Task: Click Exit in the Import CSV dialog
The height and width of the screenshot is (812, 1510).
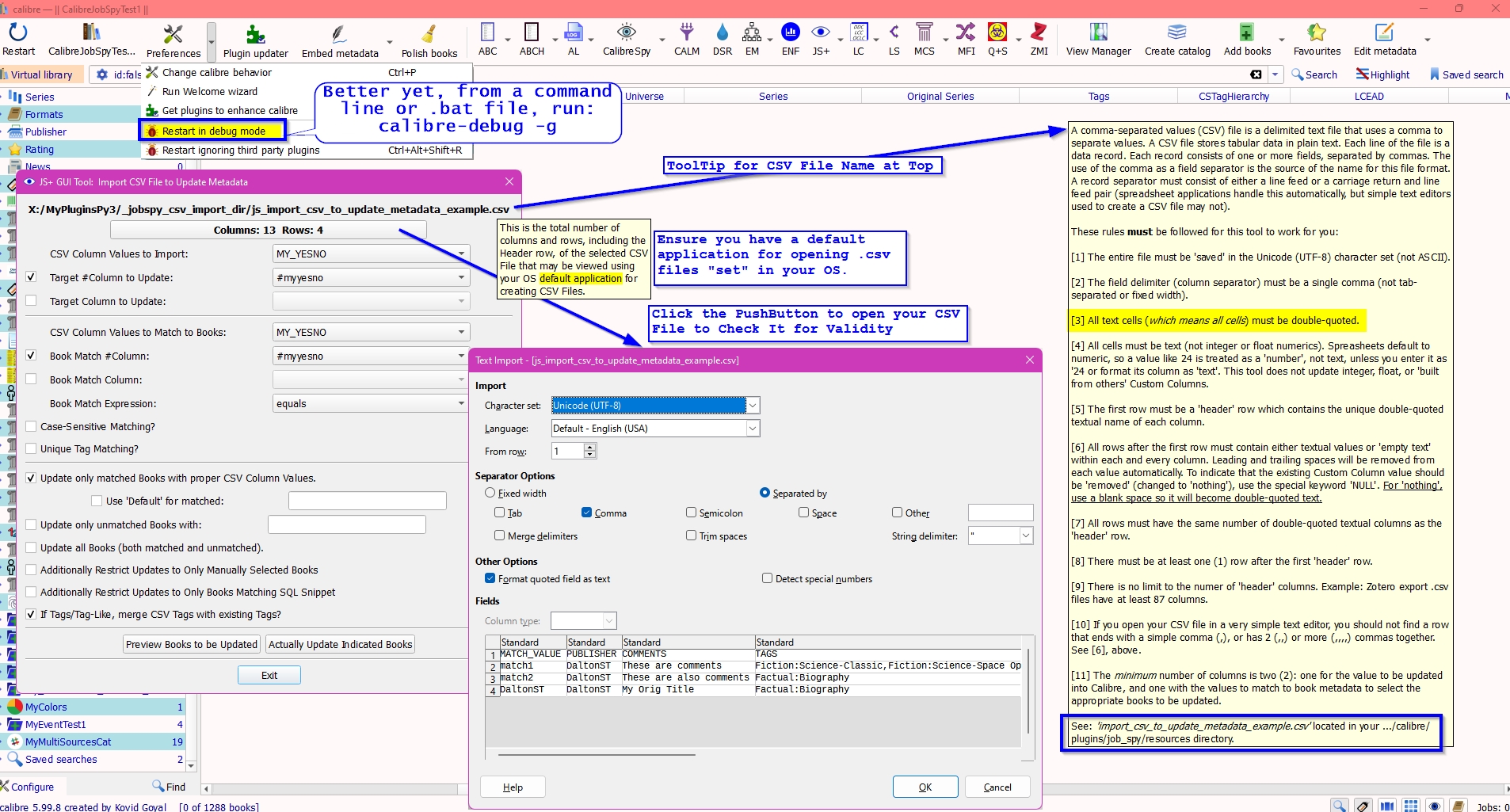Action: pyautogui.click(x=269, y=675)
